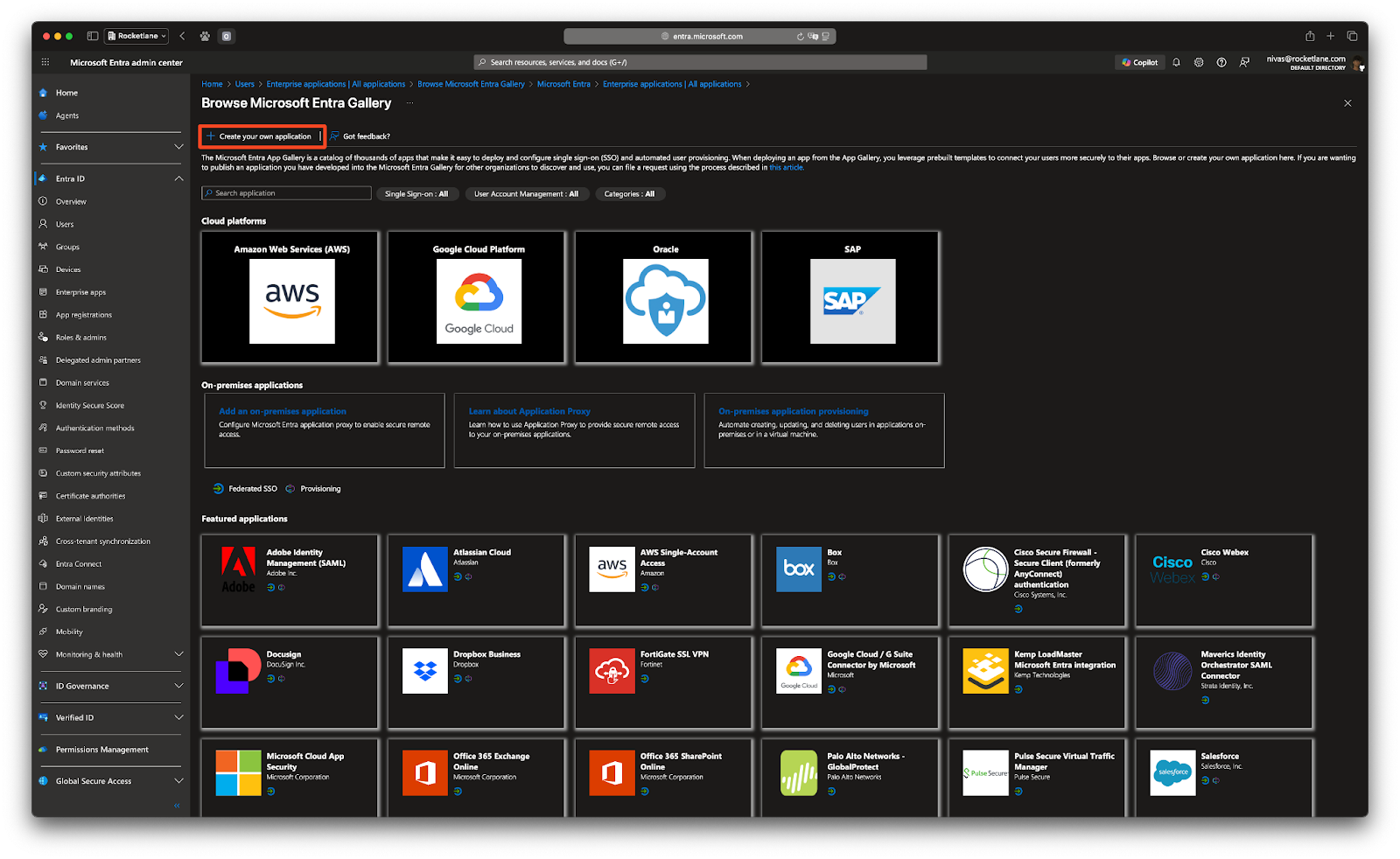Open Authentication methods in the sidebar

[x=95, y=428]
